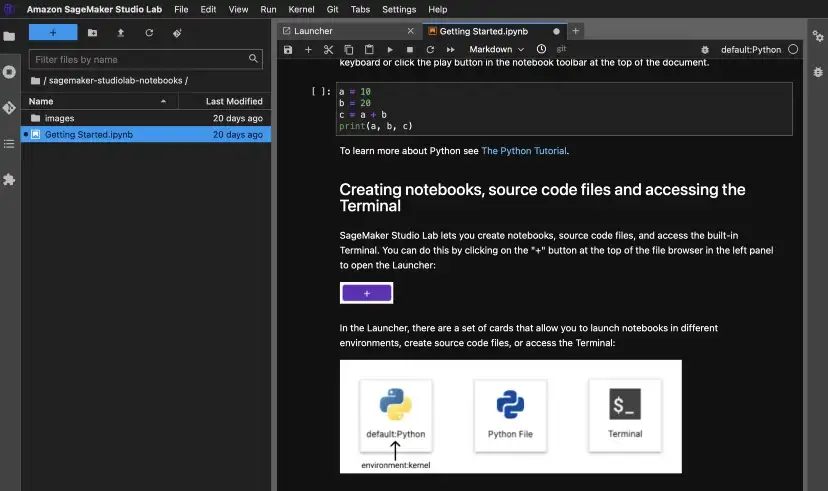The height and width of the screenshot is (491, 828).
Task: Click the Amazon SageMaker Studio Lab logo
Action: pyautogui.click(x=9, y=9)
